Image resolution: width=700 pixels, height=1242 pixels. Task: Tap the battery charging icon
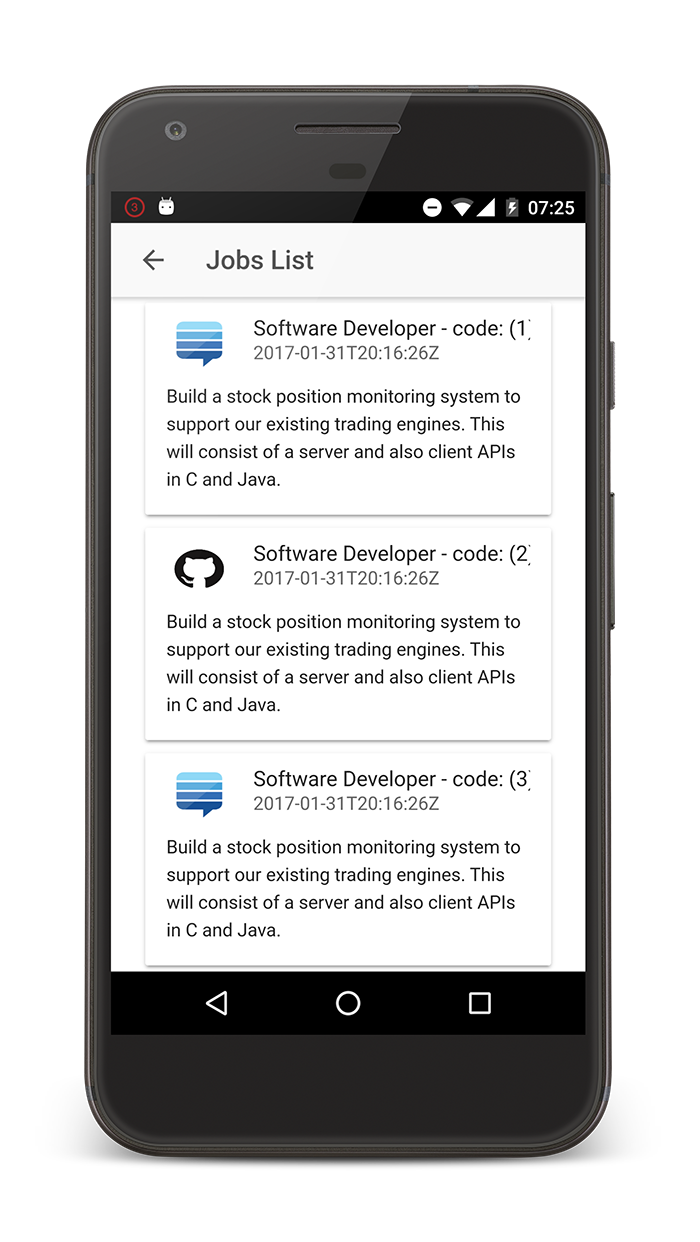tap(512, 207)
